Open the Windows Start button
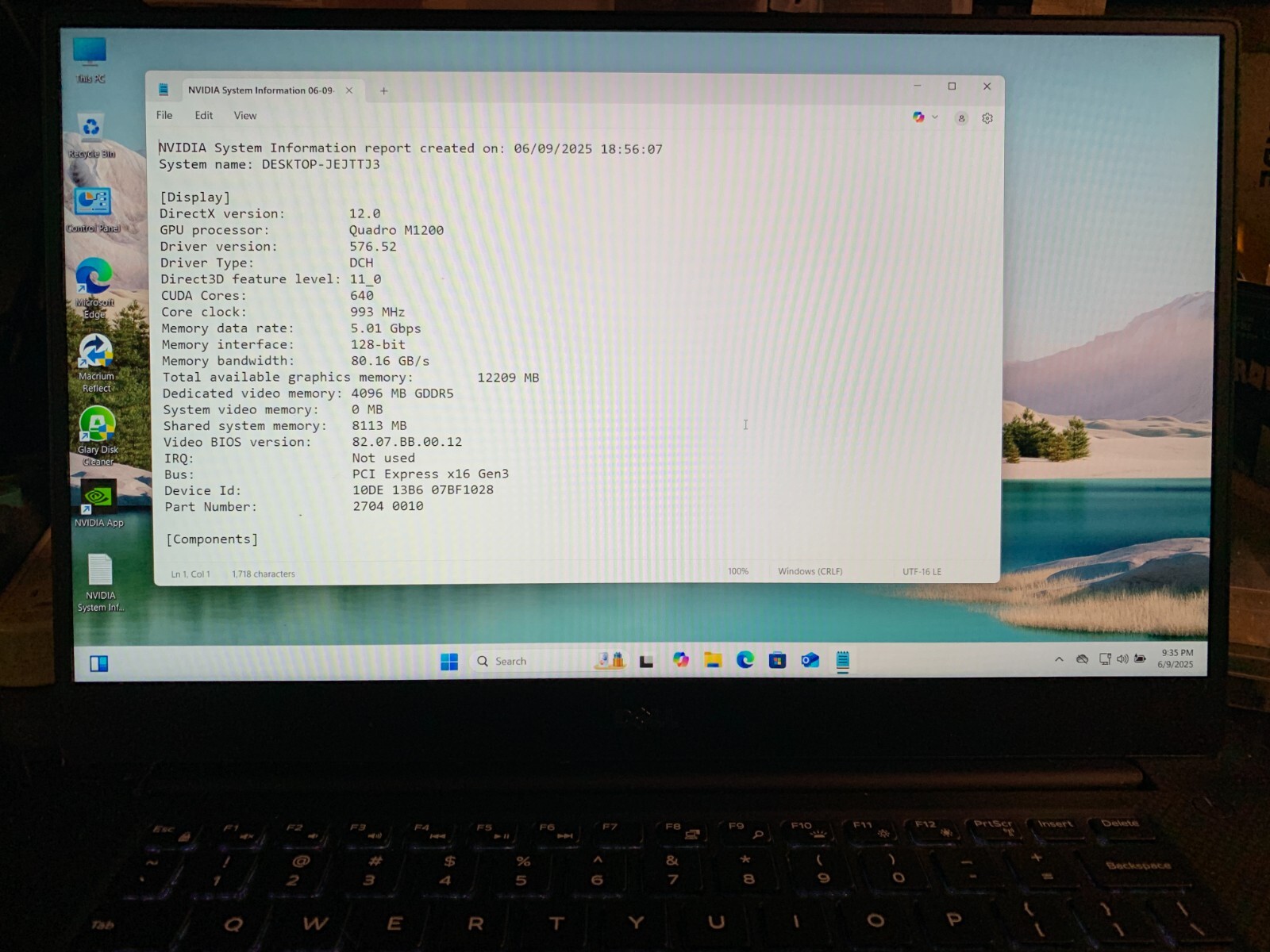Screen dimensions: 1270x952 coord(449,662)
